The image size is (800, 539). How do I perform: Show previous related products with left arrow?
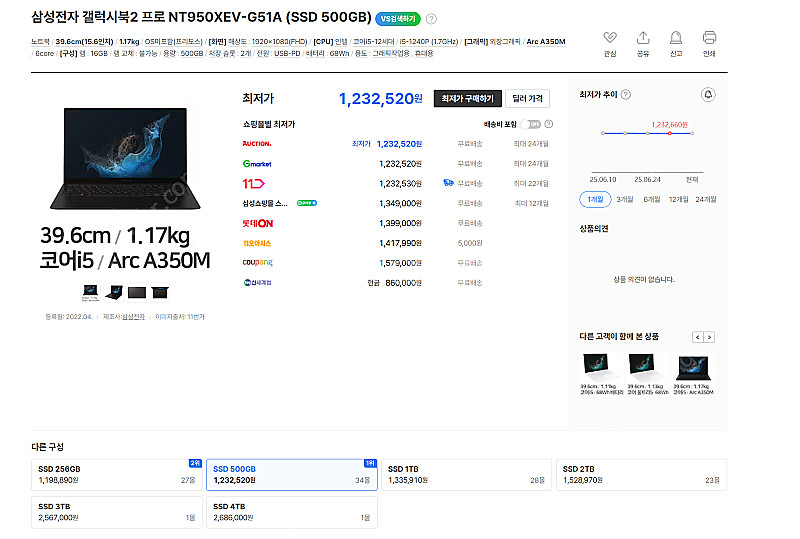click(697, 337)
